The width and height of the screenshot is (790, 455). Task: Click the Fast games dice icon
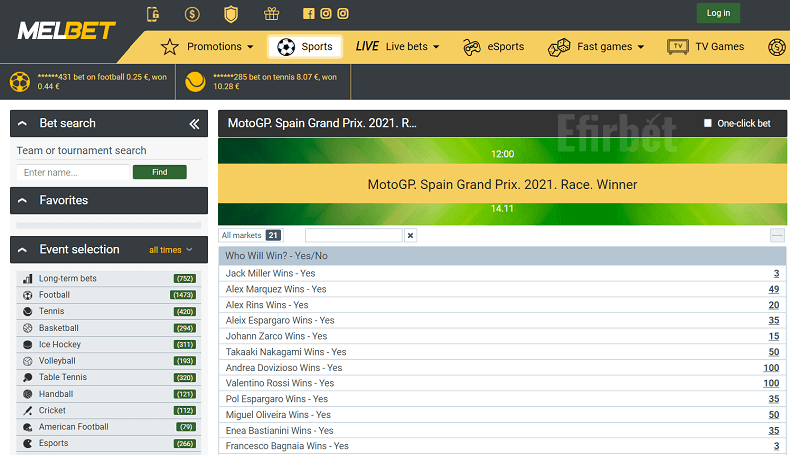[x=559, y=47]
